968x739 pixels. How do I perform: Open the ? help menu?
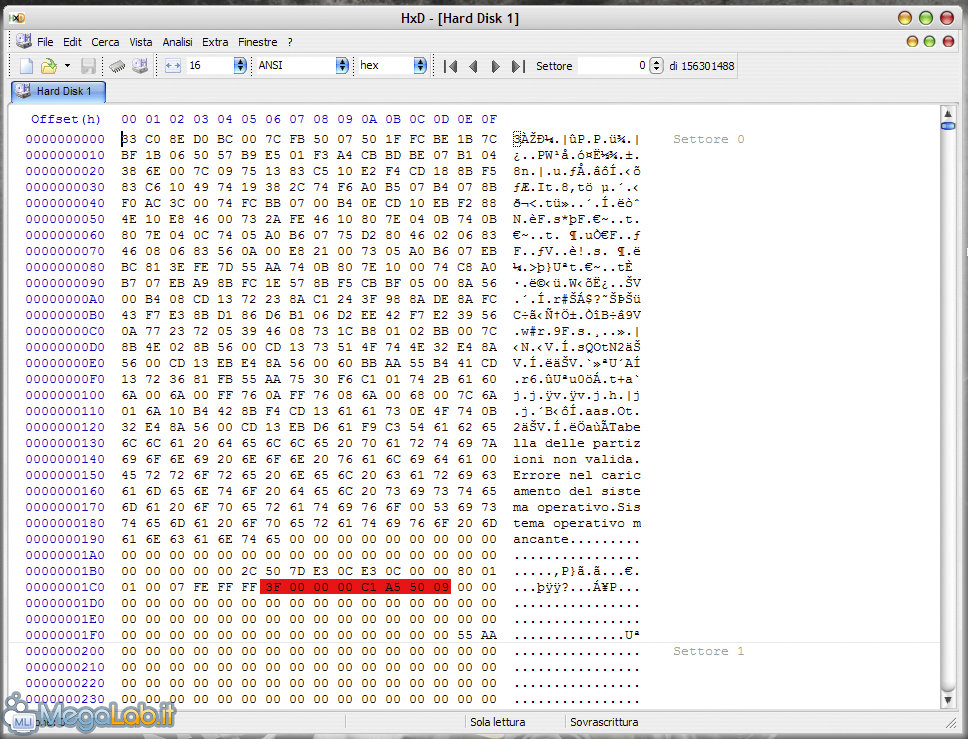290,42
